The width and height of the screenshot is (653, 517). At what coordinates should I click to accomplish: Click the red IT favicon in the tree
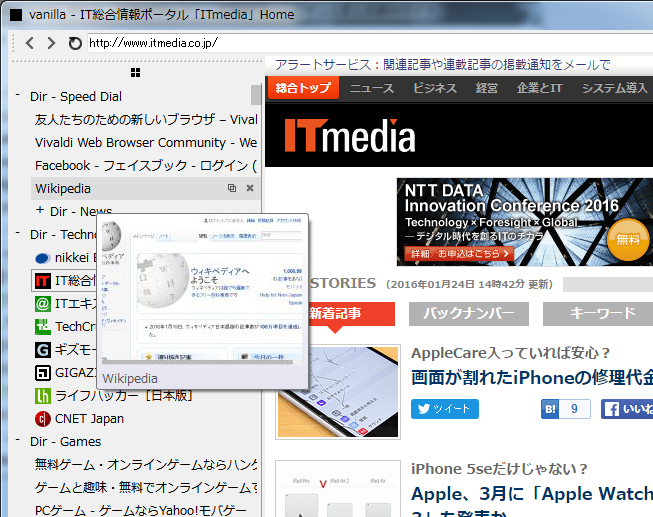pyautogui.click(x=42, y=281)
